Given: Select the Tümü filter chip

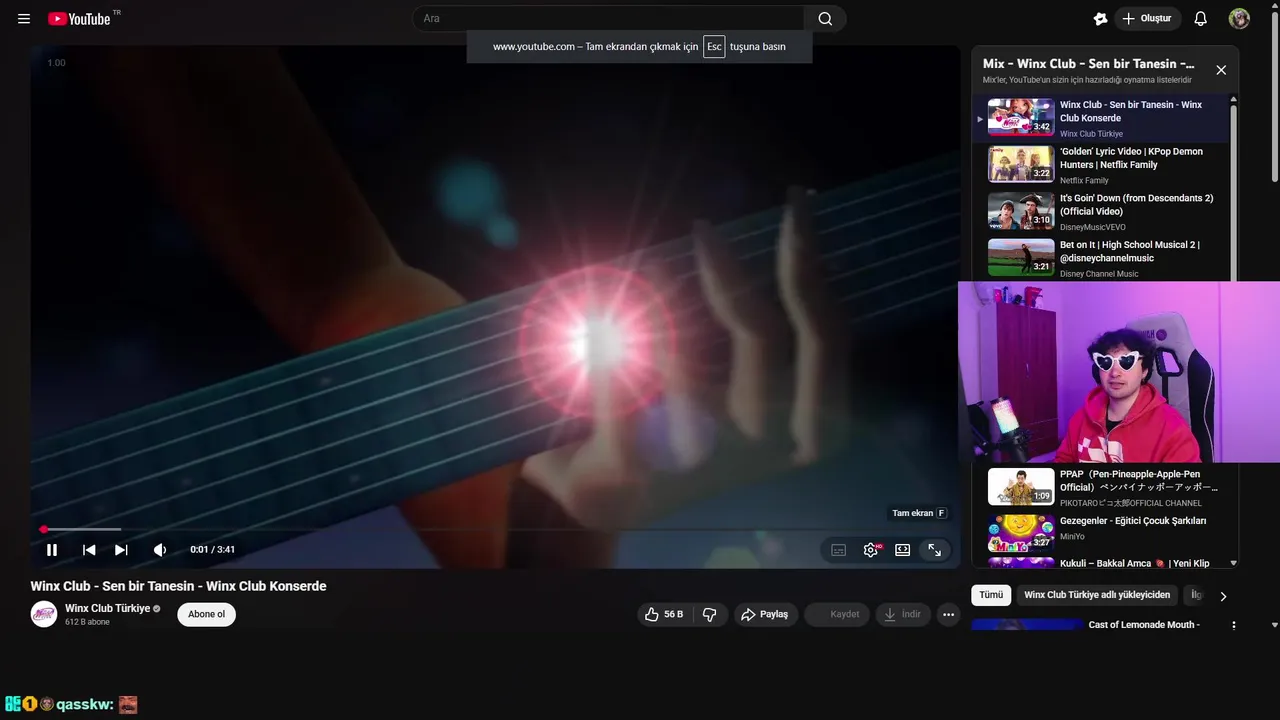Looking at the screenshot, I should click(x=991, y=595).
